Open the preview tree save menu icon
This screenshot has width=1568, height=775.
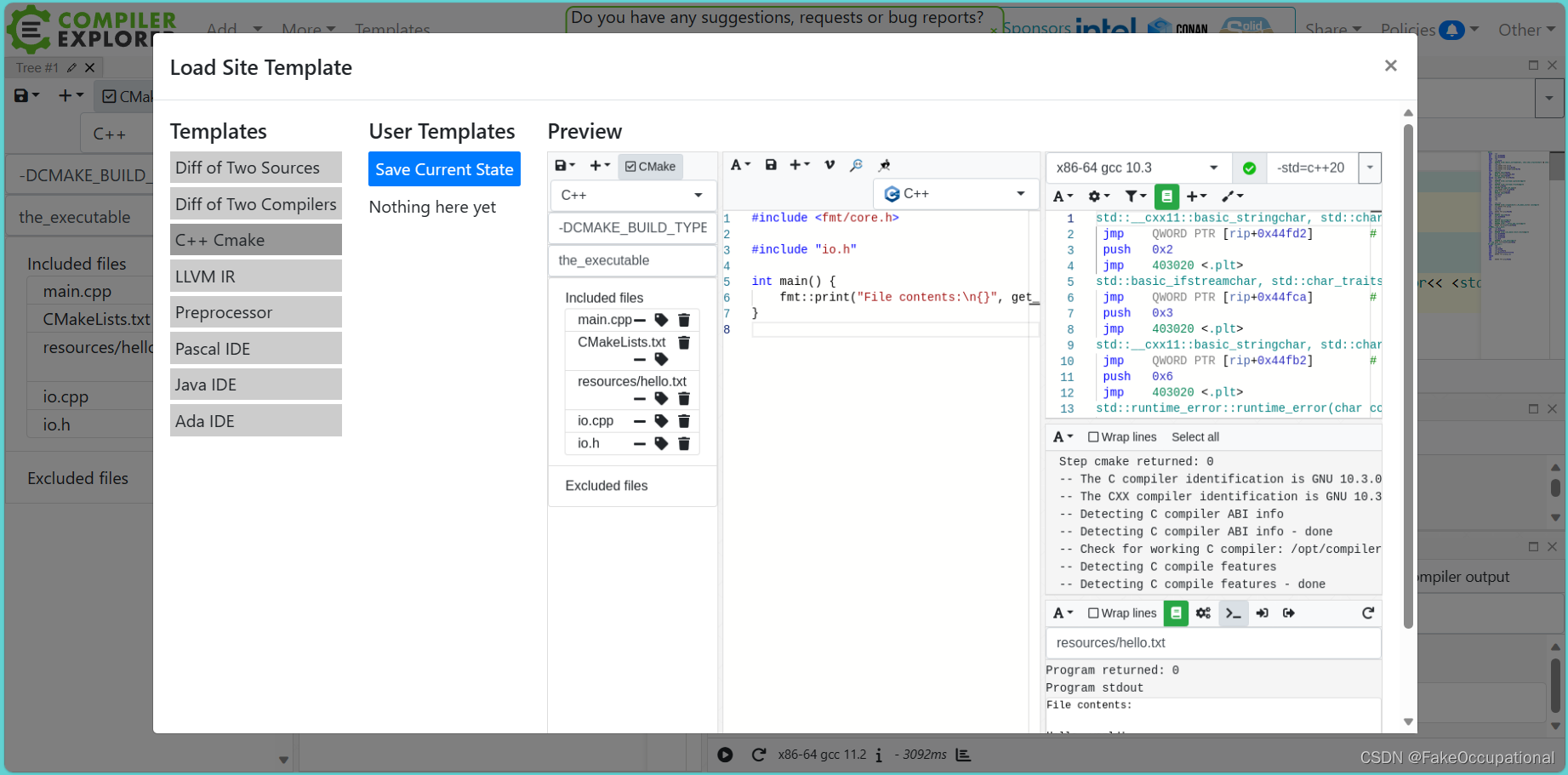(565, 166)
